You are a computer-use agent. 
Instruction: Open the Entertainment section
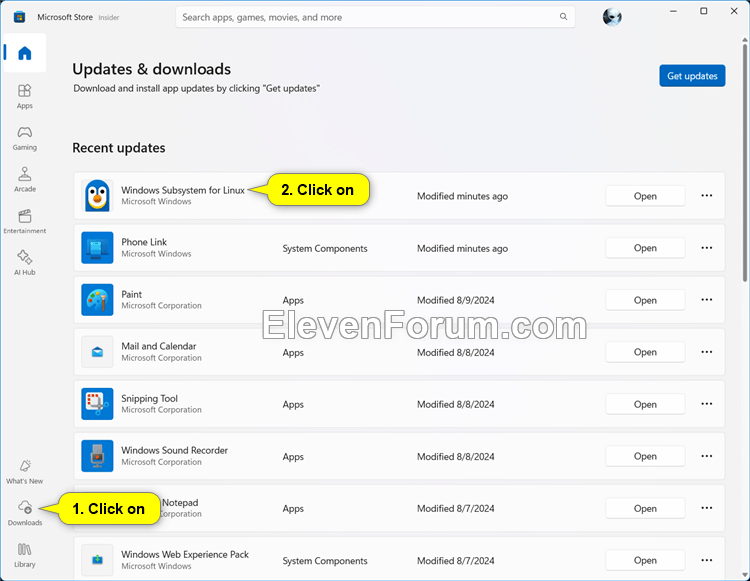pos(24,221)
